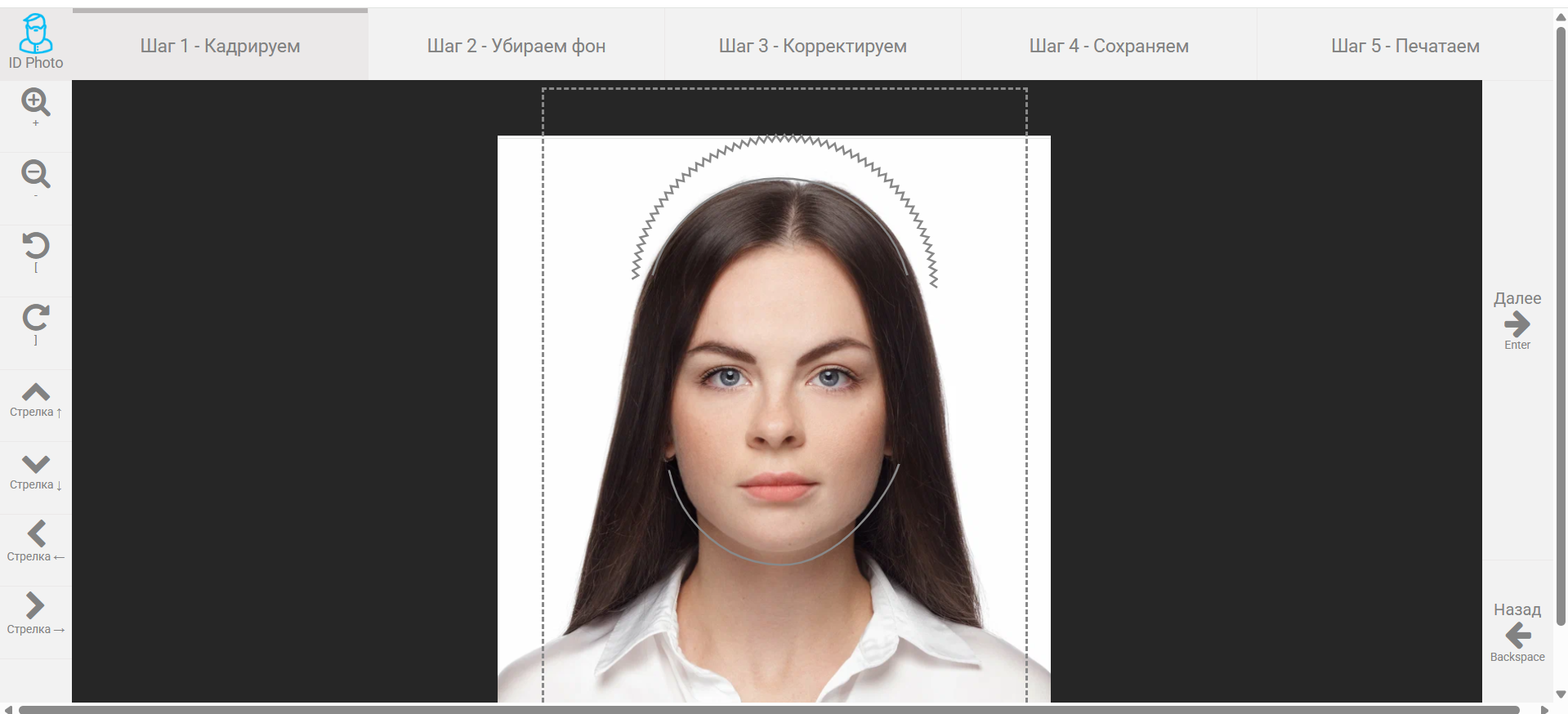Shift photo left with Стрелка ← icon

35,534
